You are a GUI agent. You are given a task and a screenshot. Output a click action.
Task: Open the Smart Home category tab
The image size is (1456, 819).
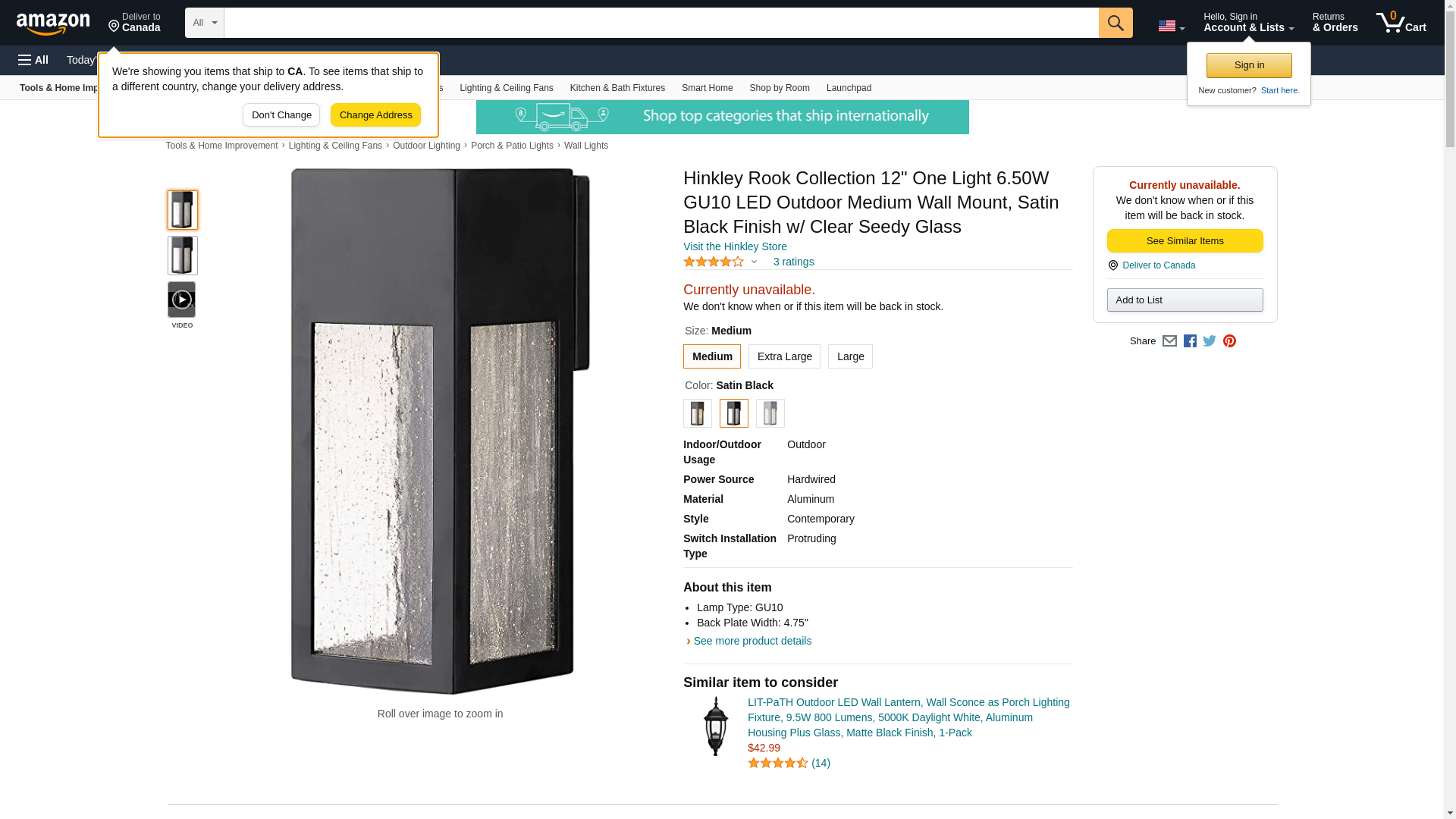pos(707,88)
